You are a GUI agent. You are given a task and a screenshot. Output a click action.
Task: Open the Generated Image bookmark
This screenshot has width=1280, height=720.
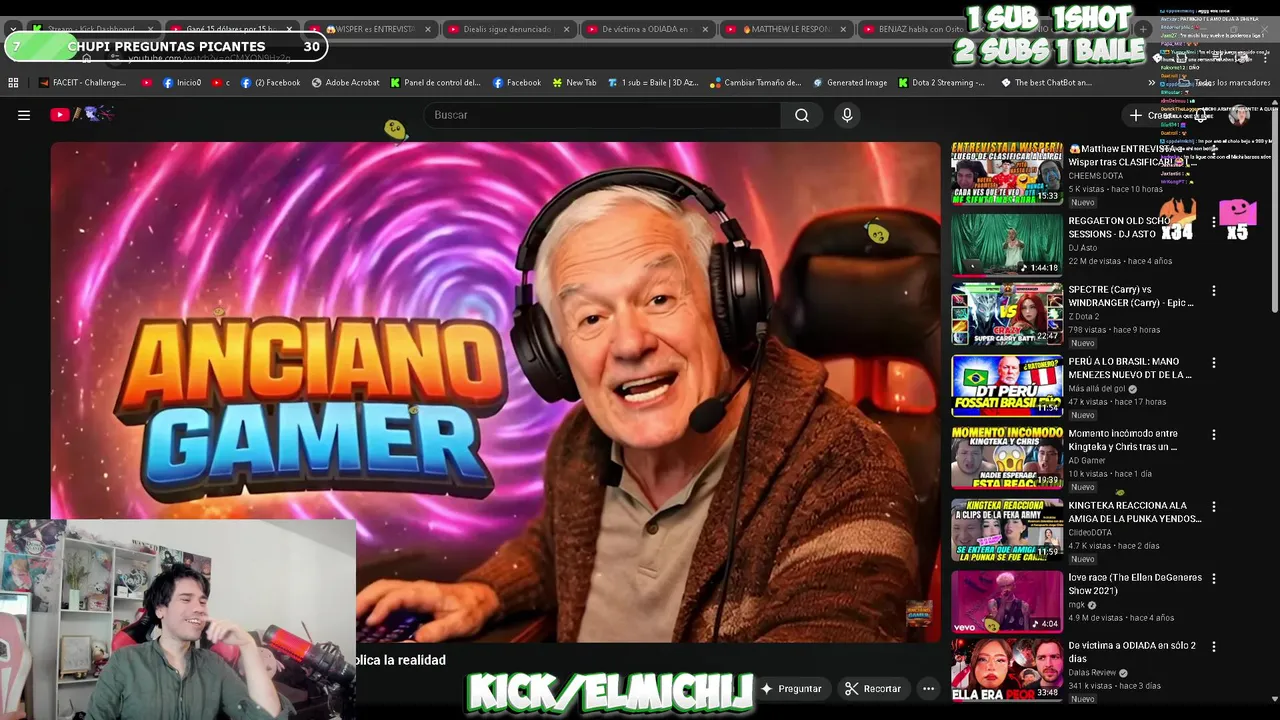(x=850, y=83)
